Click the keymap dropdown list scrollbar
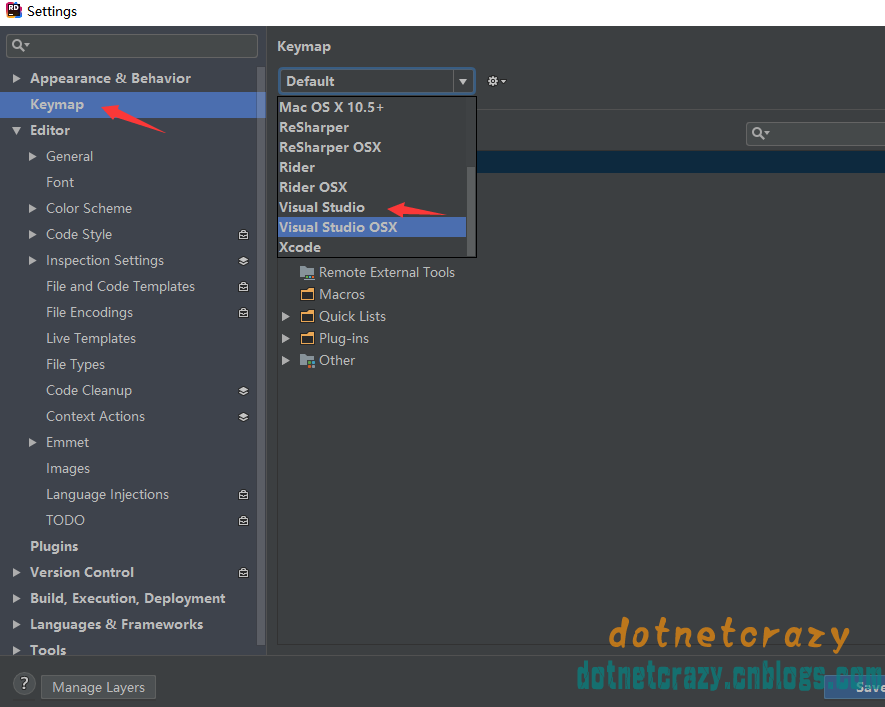 coord(471,211)
